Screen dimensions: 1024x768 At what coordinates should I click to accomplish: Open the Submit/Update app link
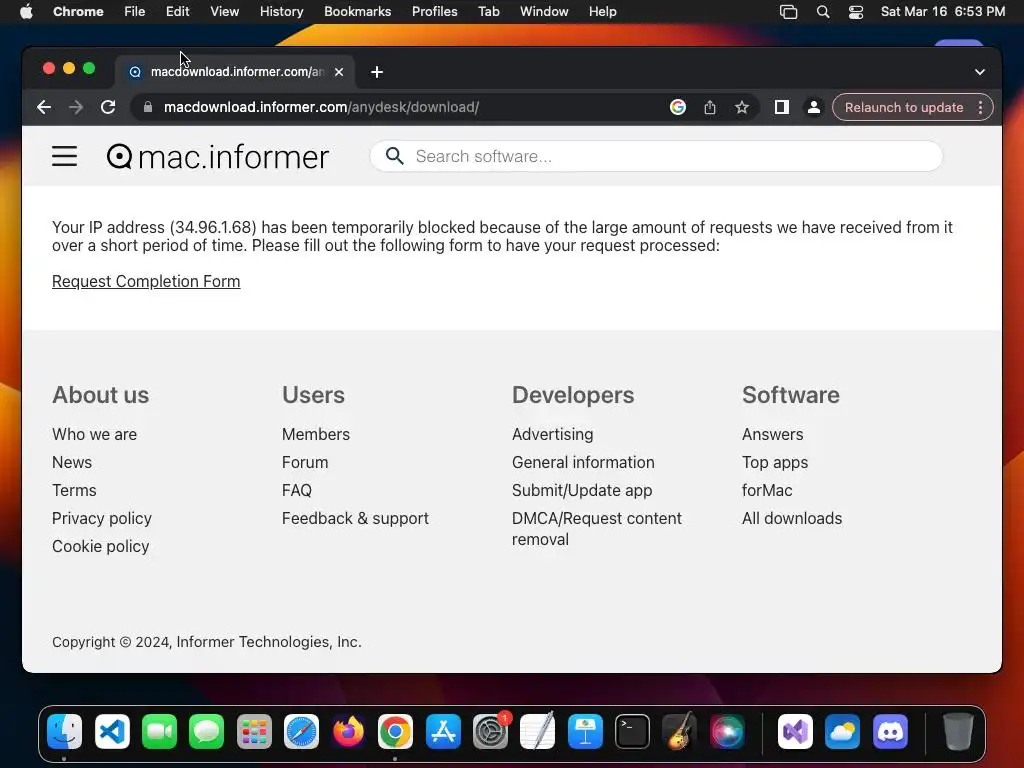pos(582,490)
